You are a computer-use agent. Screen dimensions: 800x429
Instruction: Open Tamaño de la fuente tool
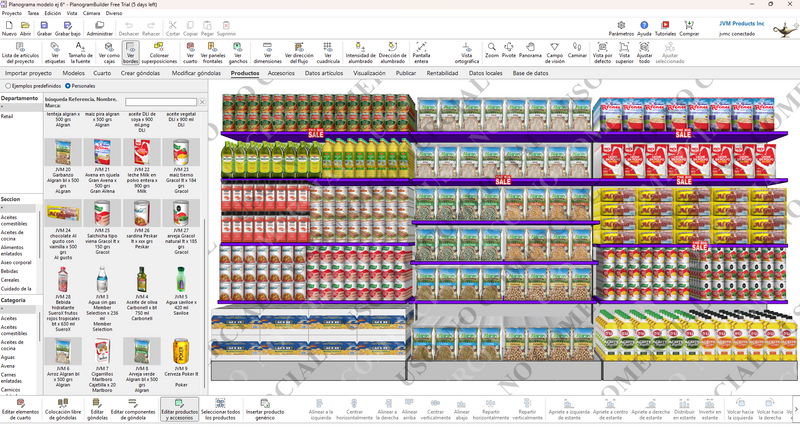pos(80,53)
